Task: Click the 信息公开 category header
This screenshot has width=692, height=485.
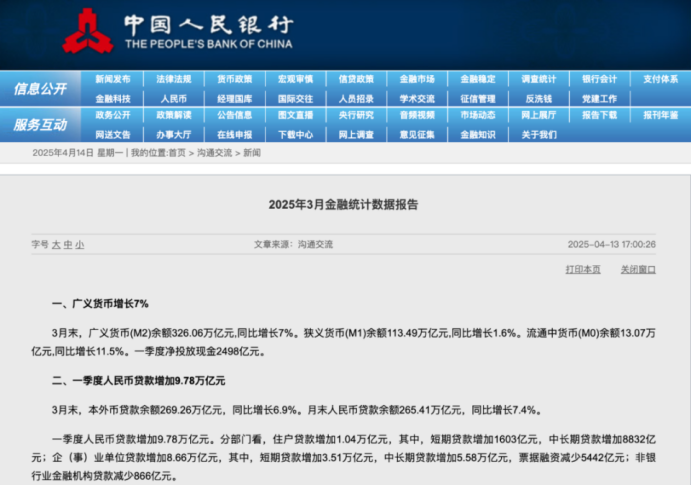Action: coord(40,89)
